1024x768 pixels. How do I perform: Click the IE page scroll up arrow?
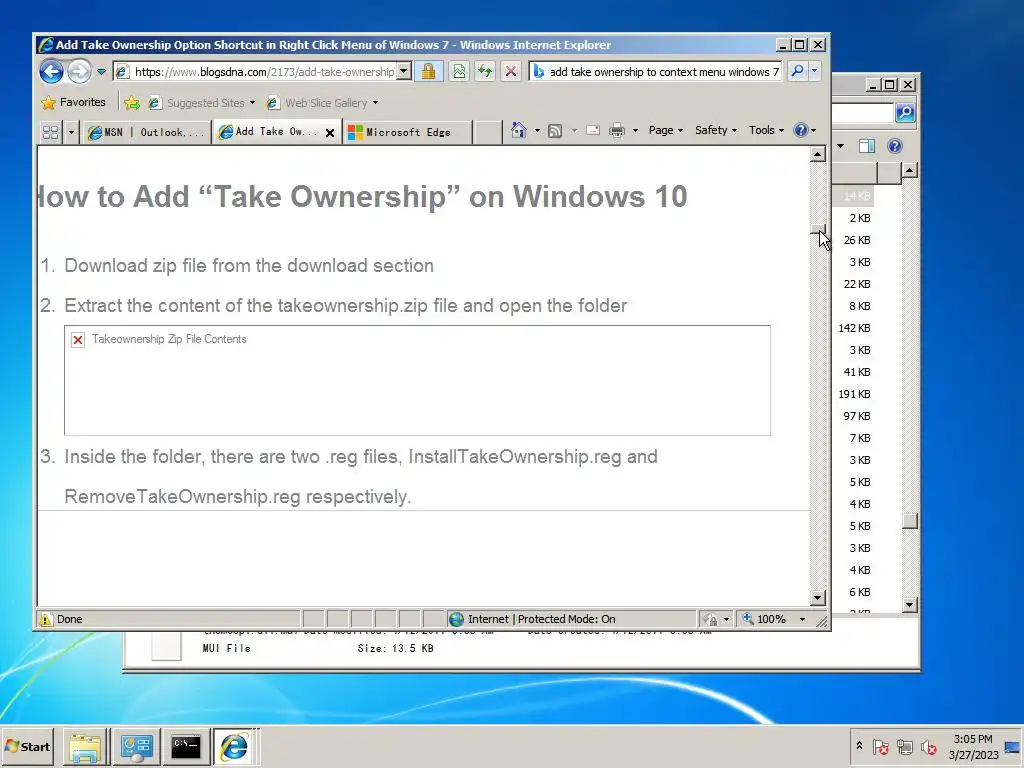pos(818,154)
